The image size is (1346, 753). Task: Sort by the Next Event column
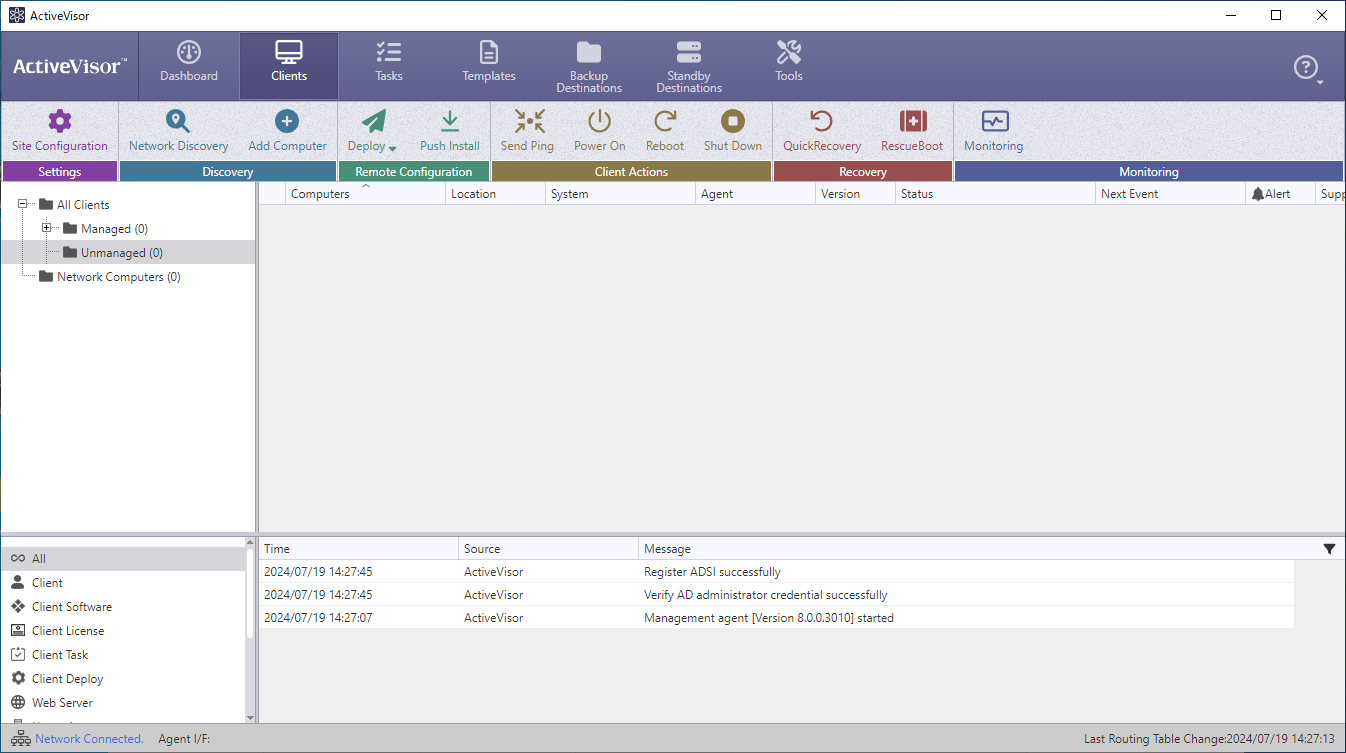(x=1171, y=194)
